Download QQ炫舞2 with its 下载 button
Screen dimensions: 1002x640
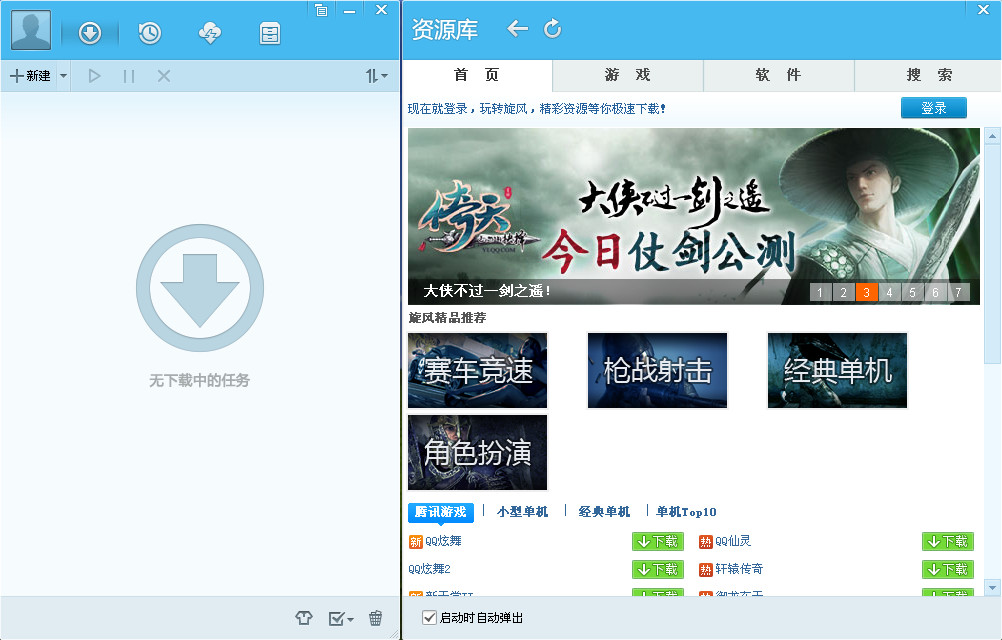click(658, 569)
